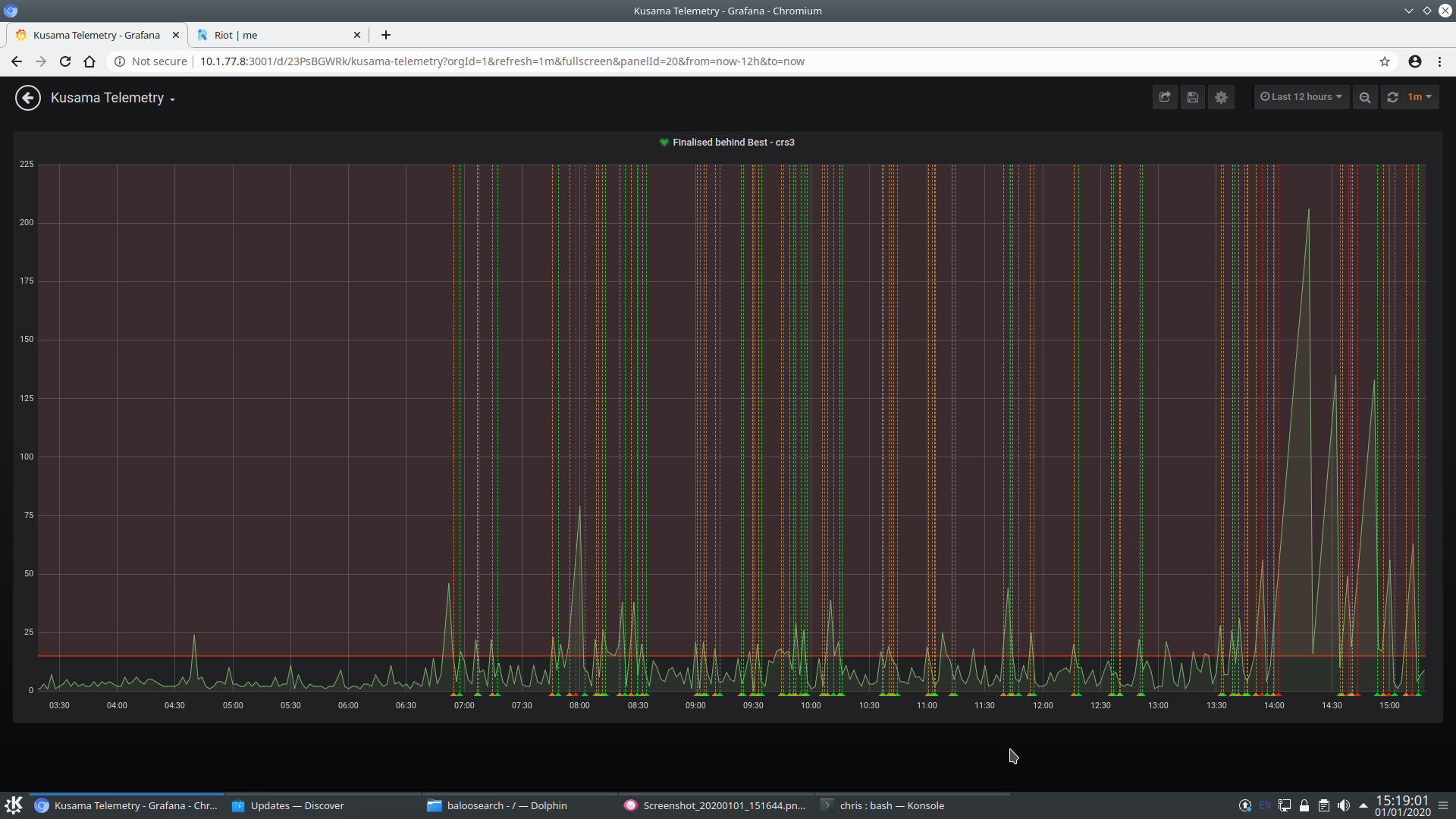The height and width of the screenshot is (819, 1456).
Task: Open the 1m refresh interval dropdown
Action: click(x=1417, y=97)
